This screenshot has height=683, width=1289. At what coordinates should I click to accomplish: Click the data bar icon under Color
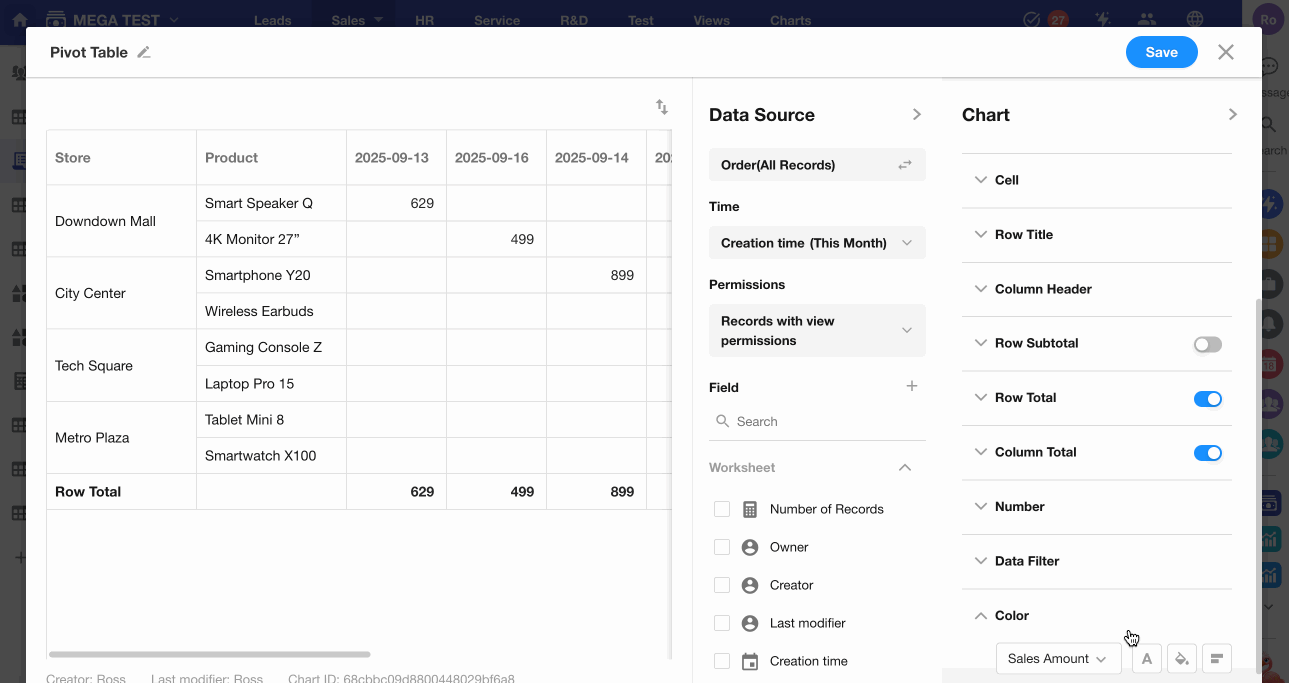click(1216, 658)
